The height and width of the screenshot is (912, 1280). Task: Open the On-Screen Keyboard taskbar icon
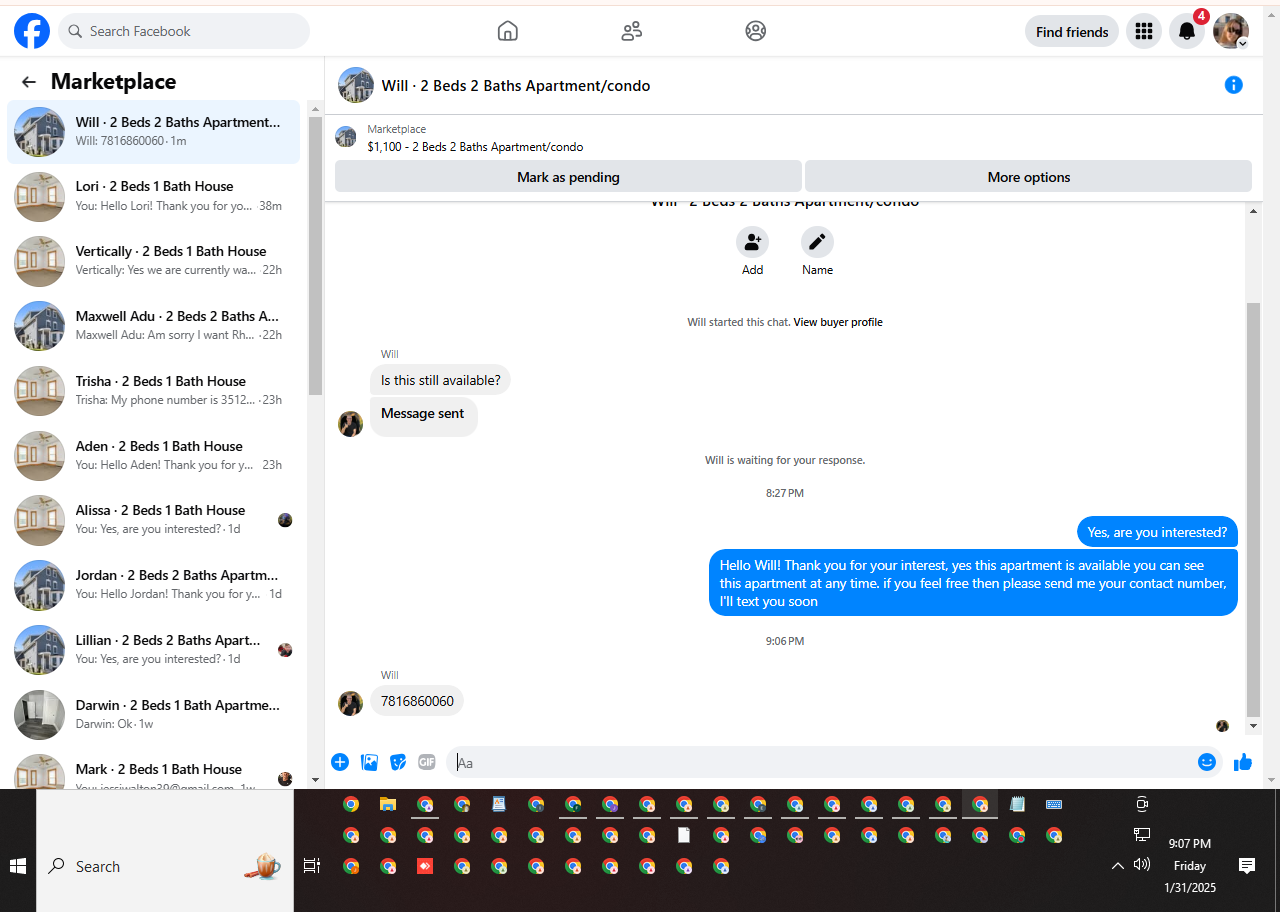[1054, 804]
